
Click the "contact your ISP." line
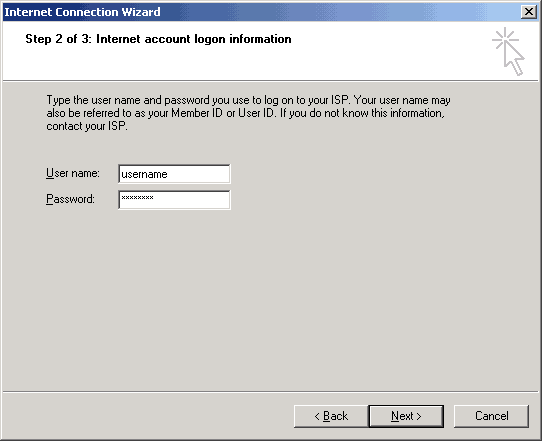pyautogui.click(x=87, y=126)
